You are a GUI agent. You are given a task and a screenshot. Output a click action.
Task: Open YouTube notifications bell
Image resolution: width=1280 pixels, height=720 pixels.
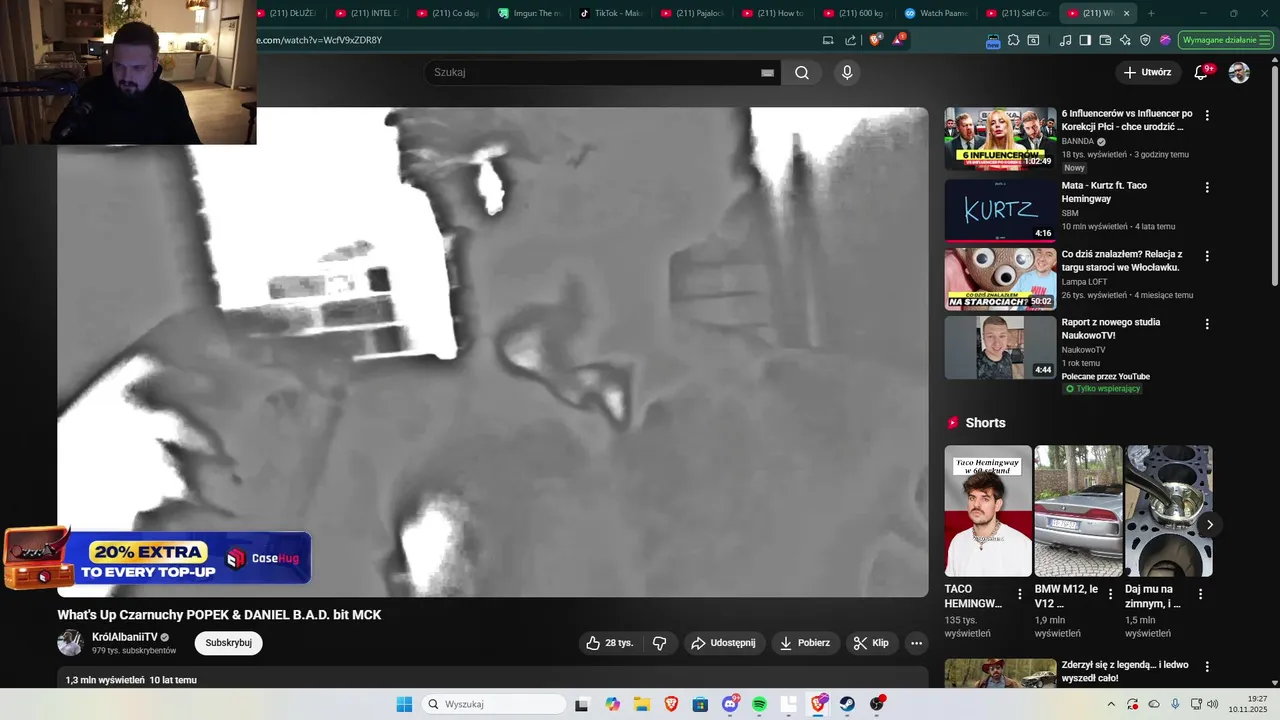point(1202,72)
